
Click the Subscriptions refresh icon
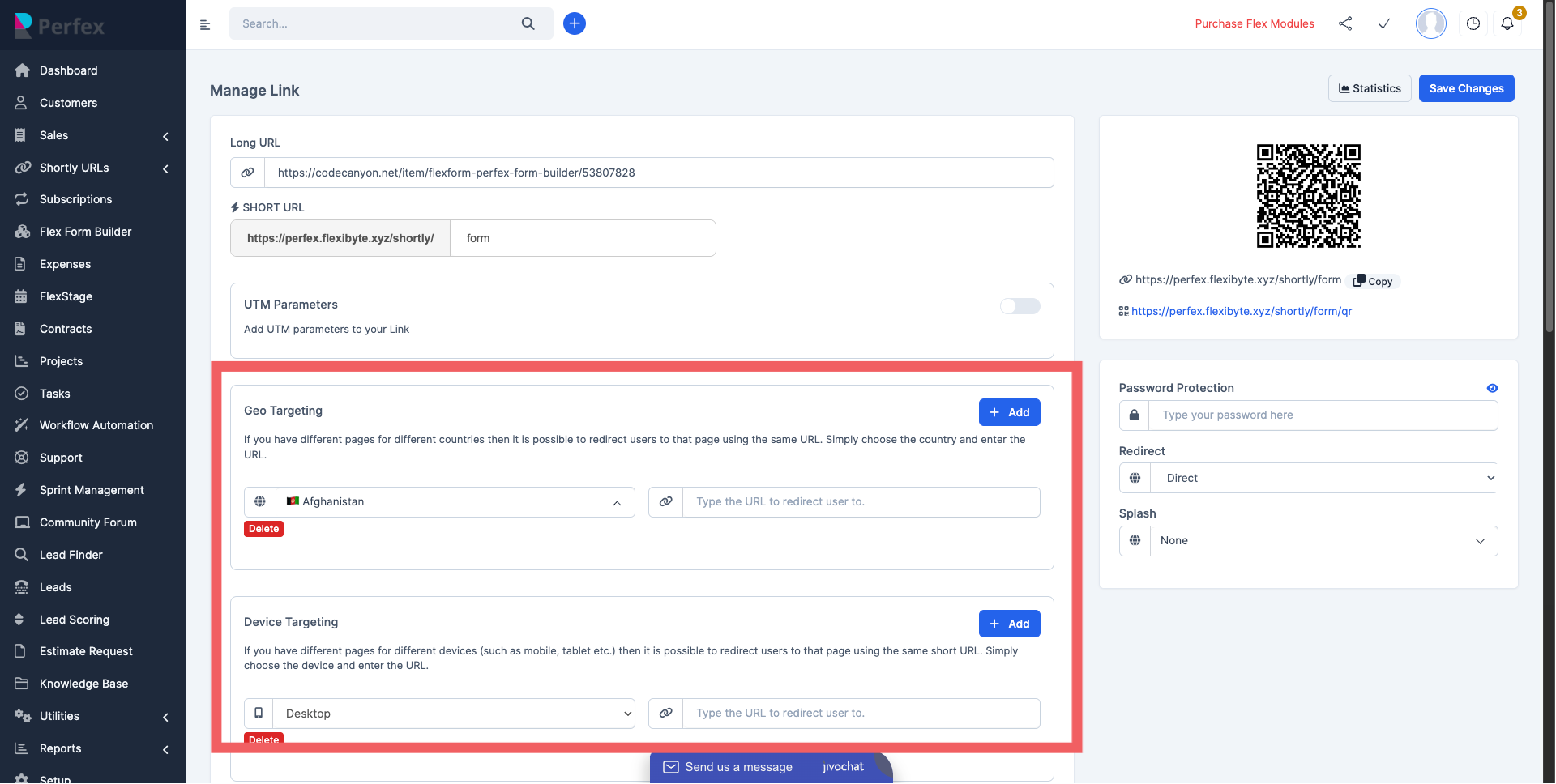tap(22, 199)
